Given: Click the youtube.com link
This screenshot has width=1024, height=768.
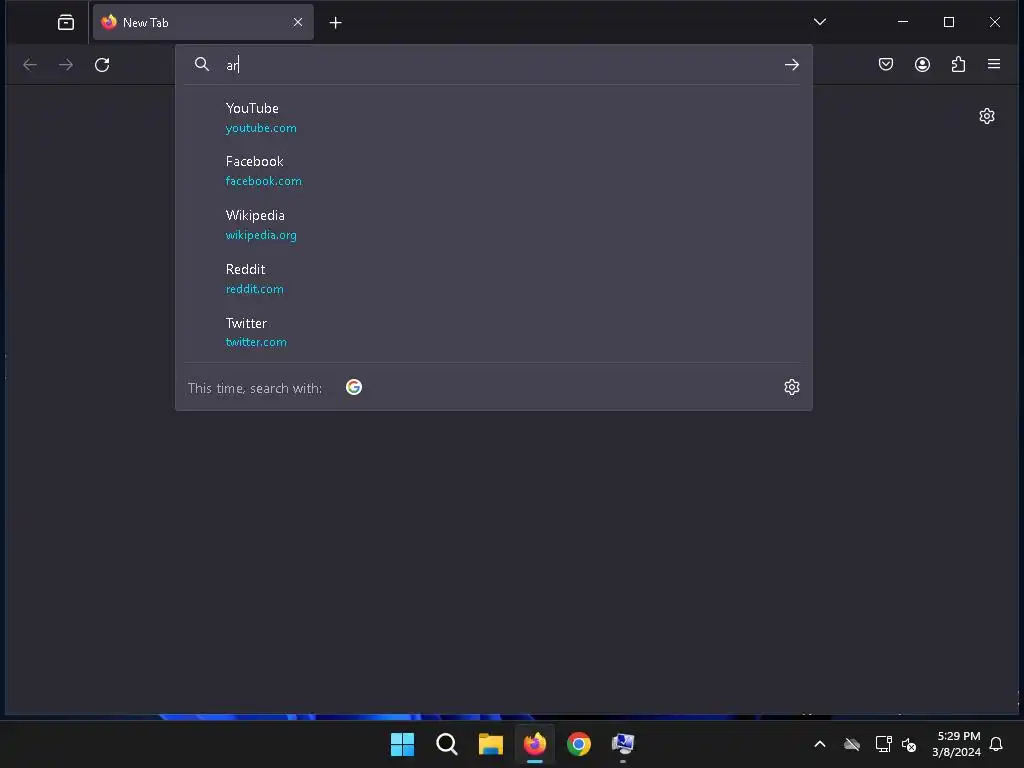Looking at the screenshot, I should point(261,129).
